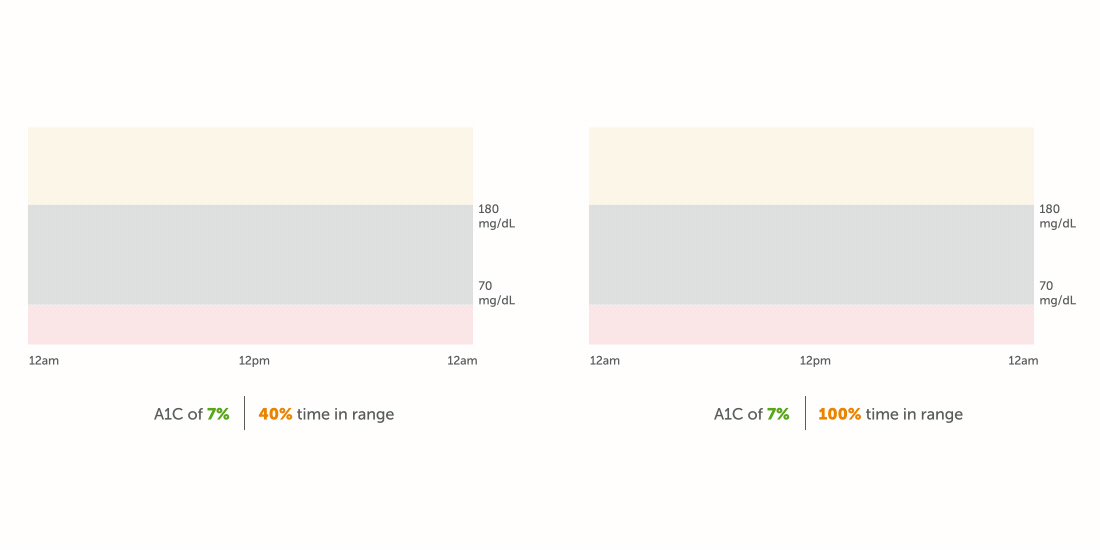Image resolution: width=1100 pixels, height=550 pixels.
Task: Select the 70 mg/dL label on right chart
Action: coord(1057,293)
